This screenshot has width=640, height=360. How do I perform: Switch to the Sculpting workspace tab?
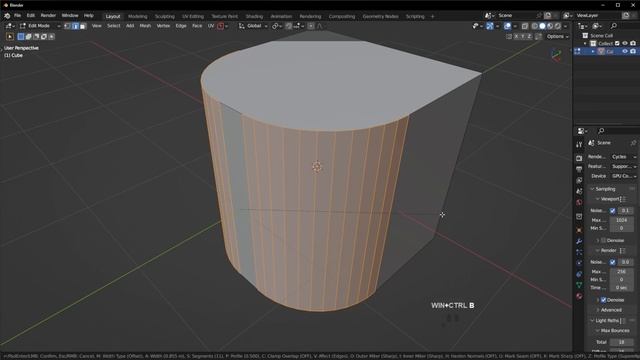click(x=165, y=16)
